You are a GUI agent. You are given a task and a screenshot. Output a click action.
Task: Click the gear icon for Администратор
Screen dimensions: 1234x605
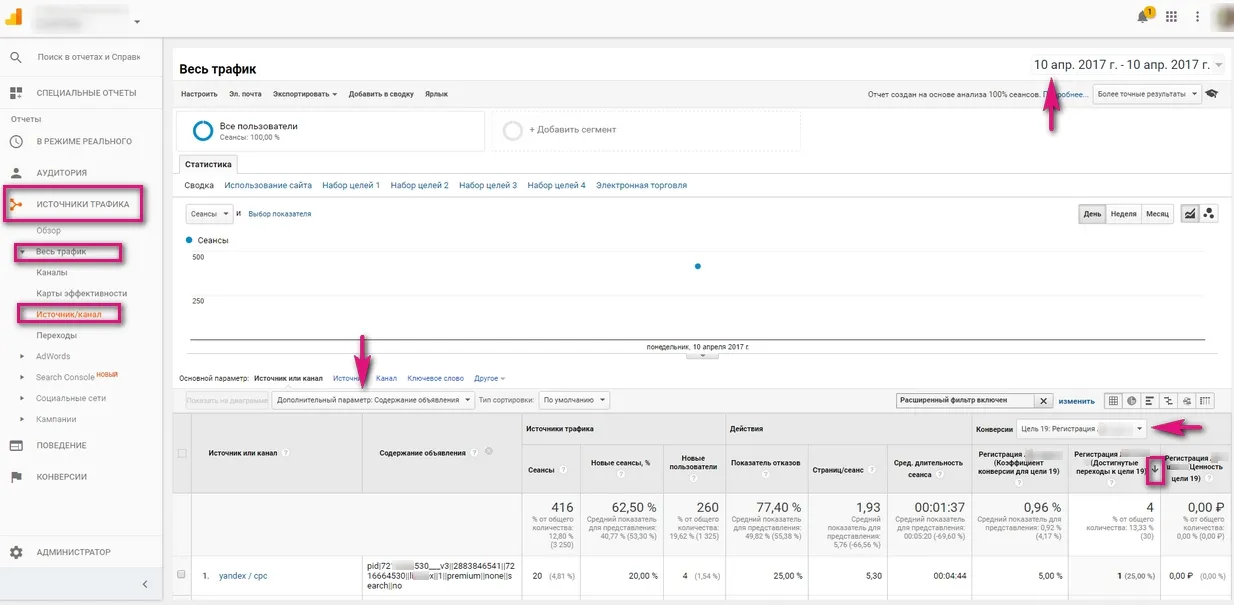click(16, 553)
